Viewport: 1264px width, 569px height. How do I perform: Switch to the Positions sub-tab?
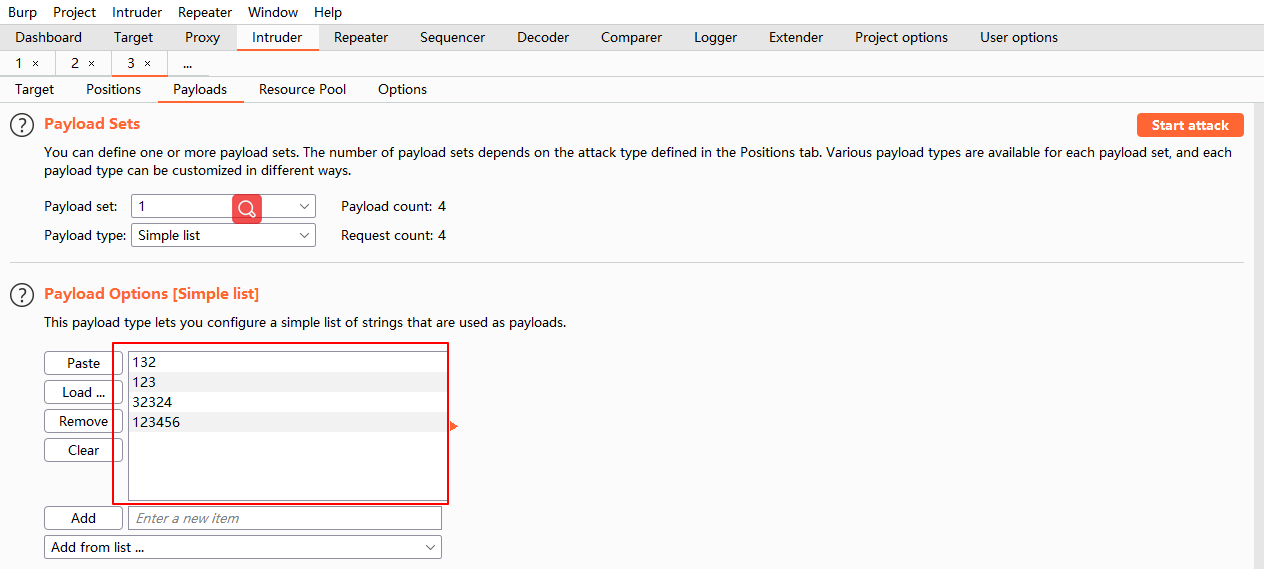(114, 89)
